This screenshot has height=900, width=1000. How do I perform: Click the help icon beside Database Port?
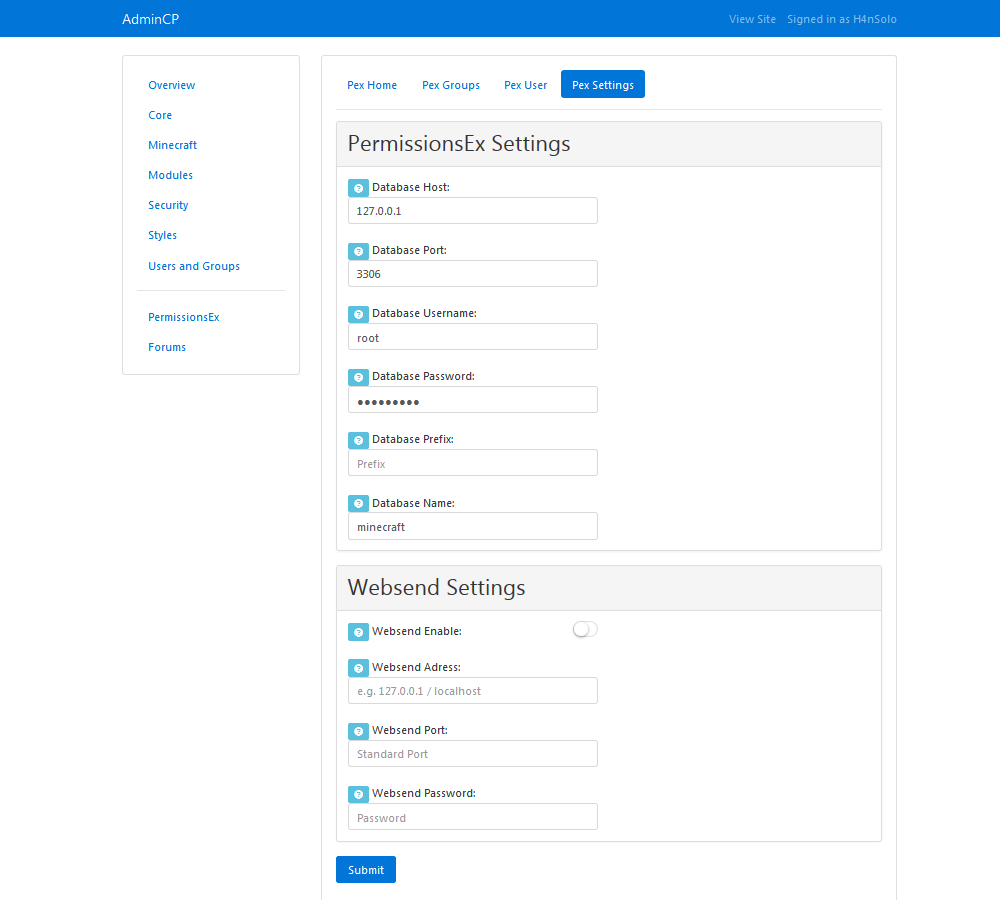point(358,251)
